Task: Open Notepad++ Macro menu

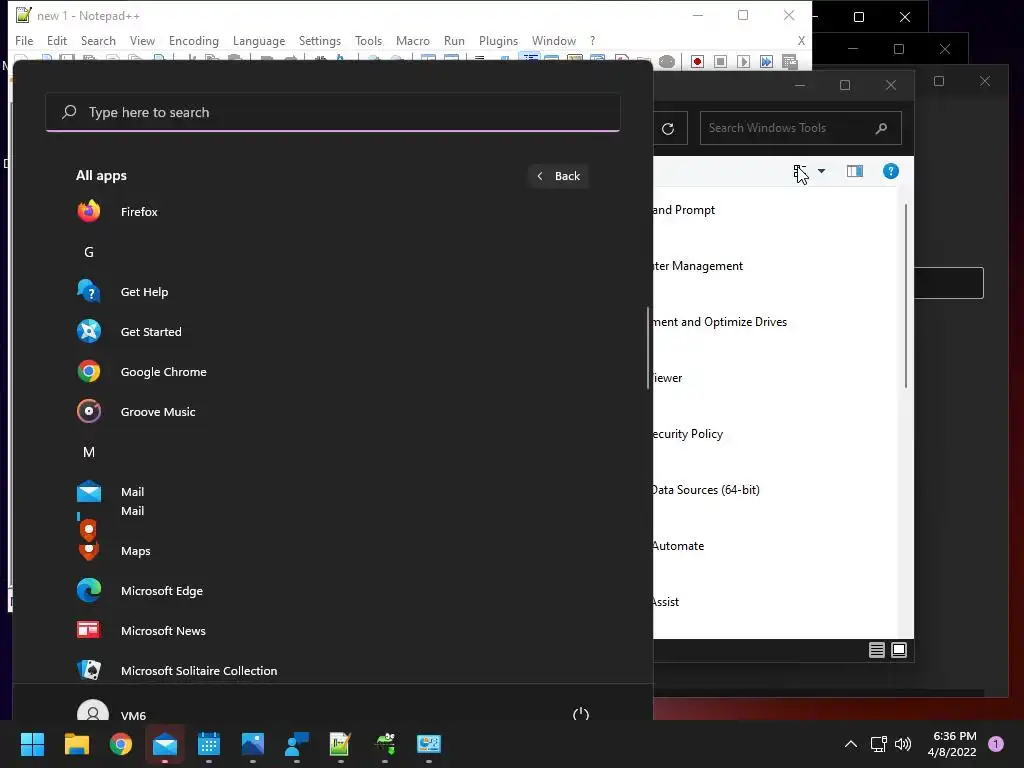Action: [413, 40]
